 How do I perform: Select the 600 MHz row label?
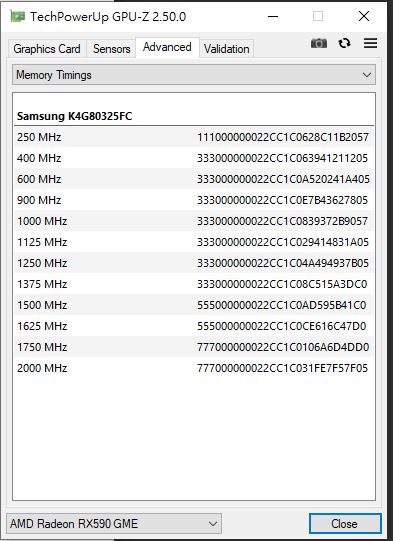39,179
